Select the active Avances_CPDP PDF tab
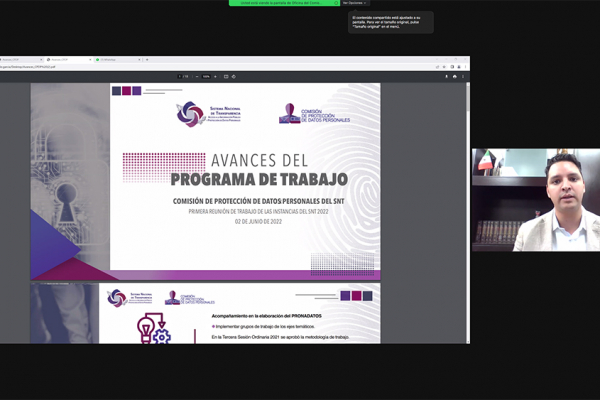The height and width of the screenshot is (400, 600). click(69, 60)
